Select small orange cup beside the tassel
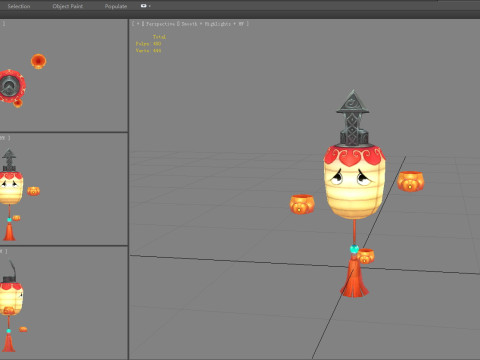This screenshot has height=360, width=480. point(366,256)
